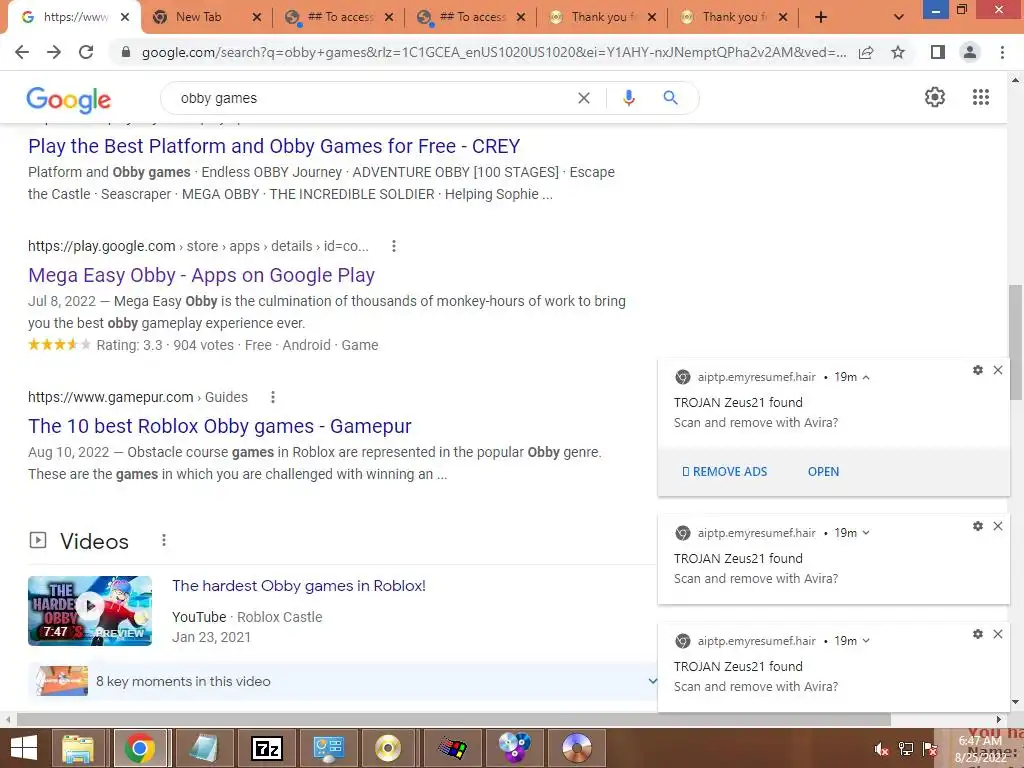
Task: Open options dots for play.google.com result
Action: [x=393, y=246]
